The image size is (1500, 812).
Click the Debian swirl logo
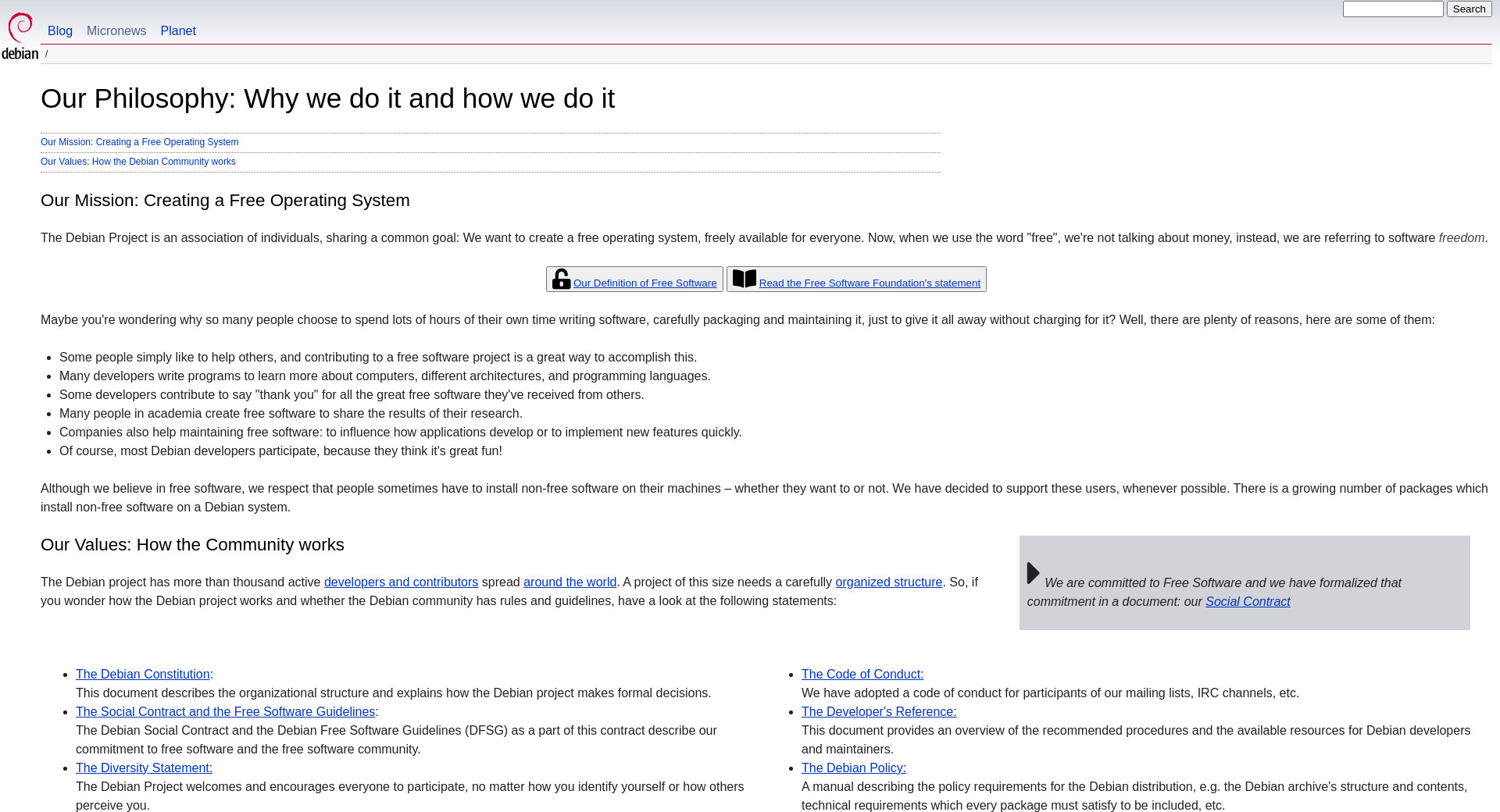coord(20,35)
